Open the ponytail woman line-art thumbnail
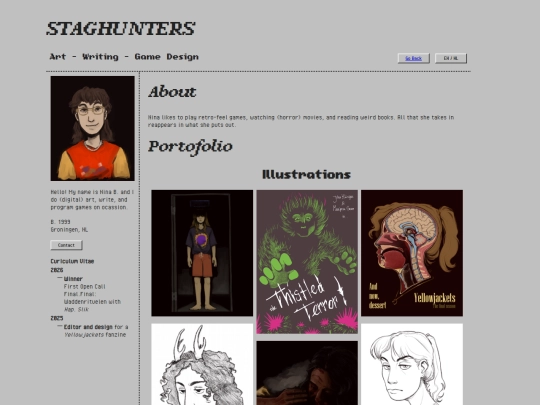Viewport: 540px width, 405px height. click(412, 364)
